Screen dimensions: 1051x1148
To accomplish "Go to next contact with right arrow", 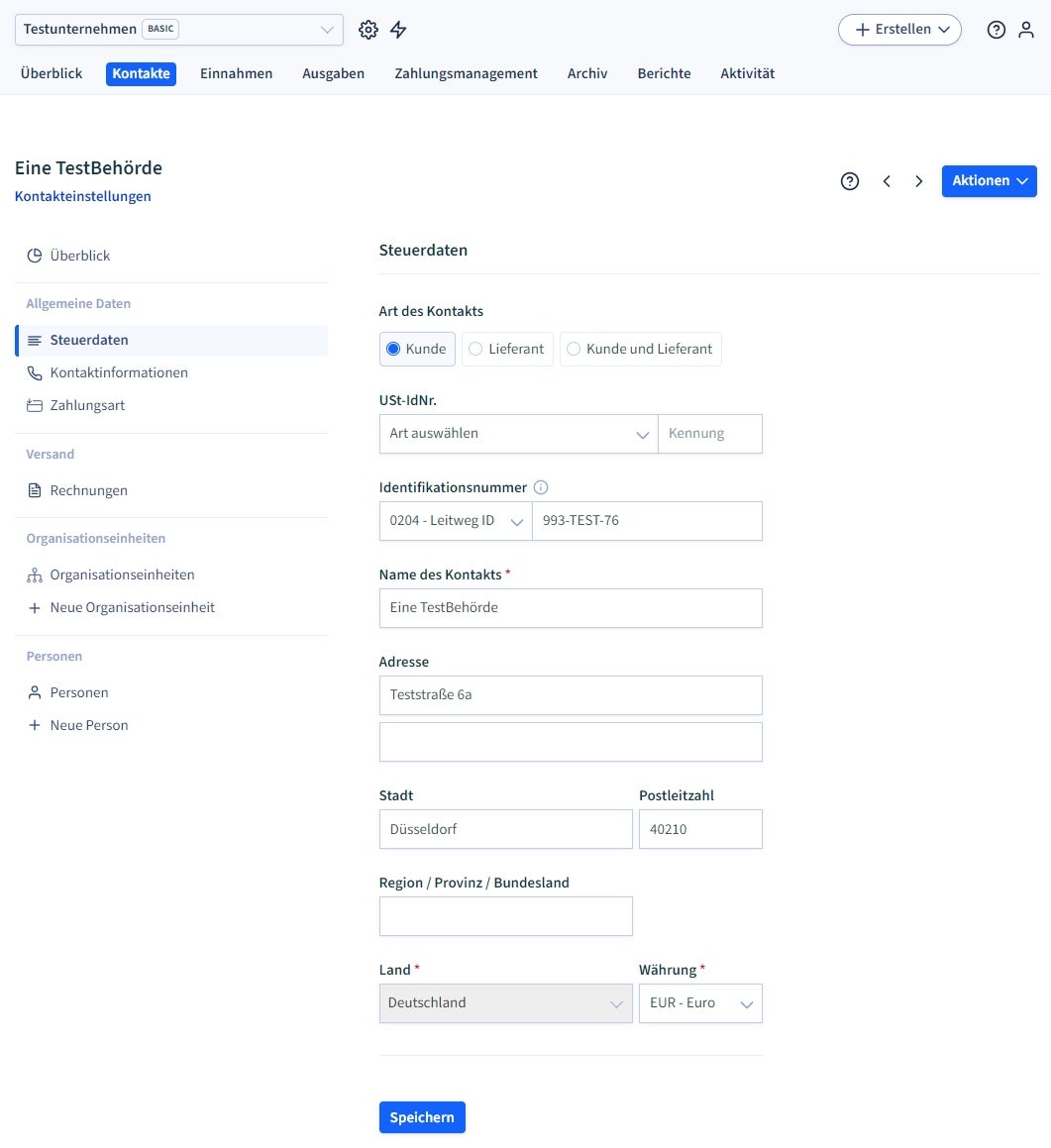I will [919, 181].
